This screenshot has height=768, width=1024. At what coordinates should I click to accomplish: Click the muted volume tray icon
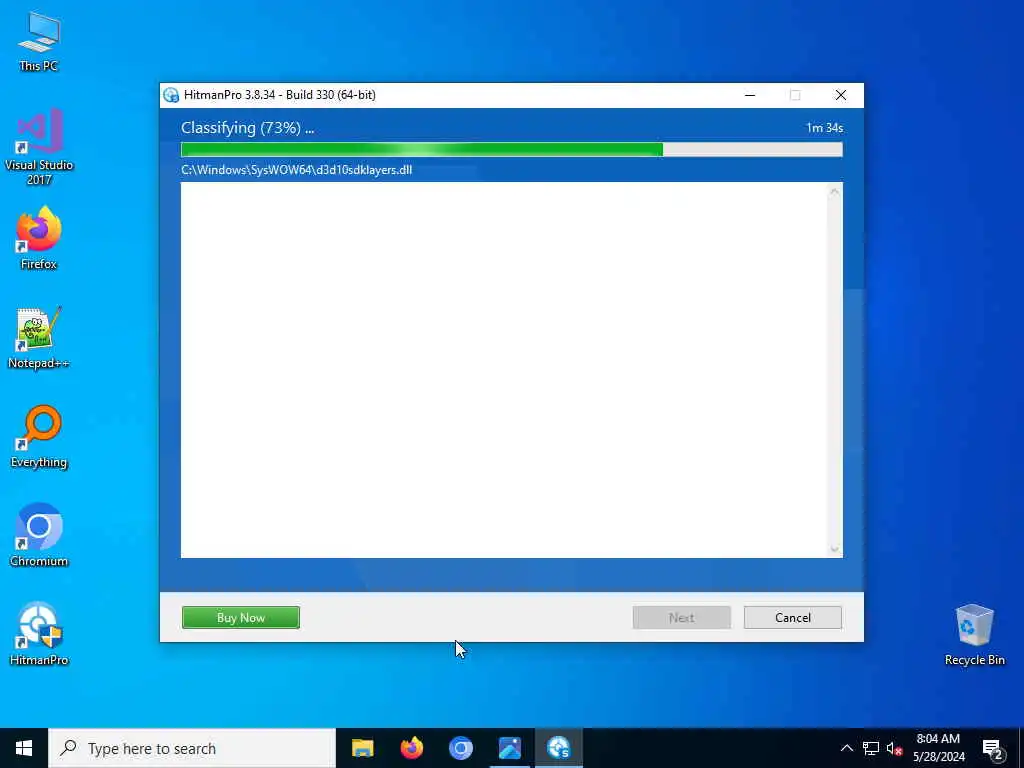tap(894, 748)
